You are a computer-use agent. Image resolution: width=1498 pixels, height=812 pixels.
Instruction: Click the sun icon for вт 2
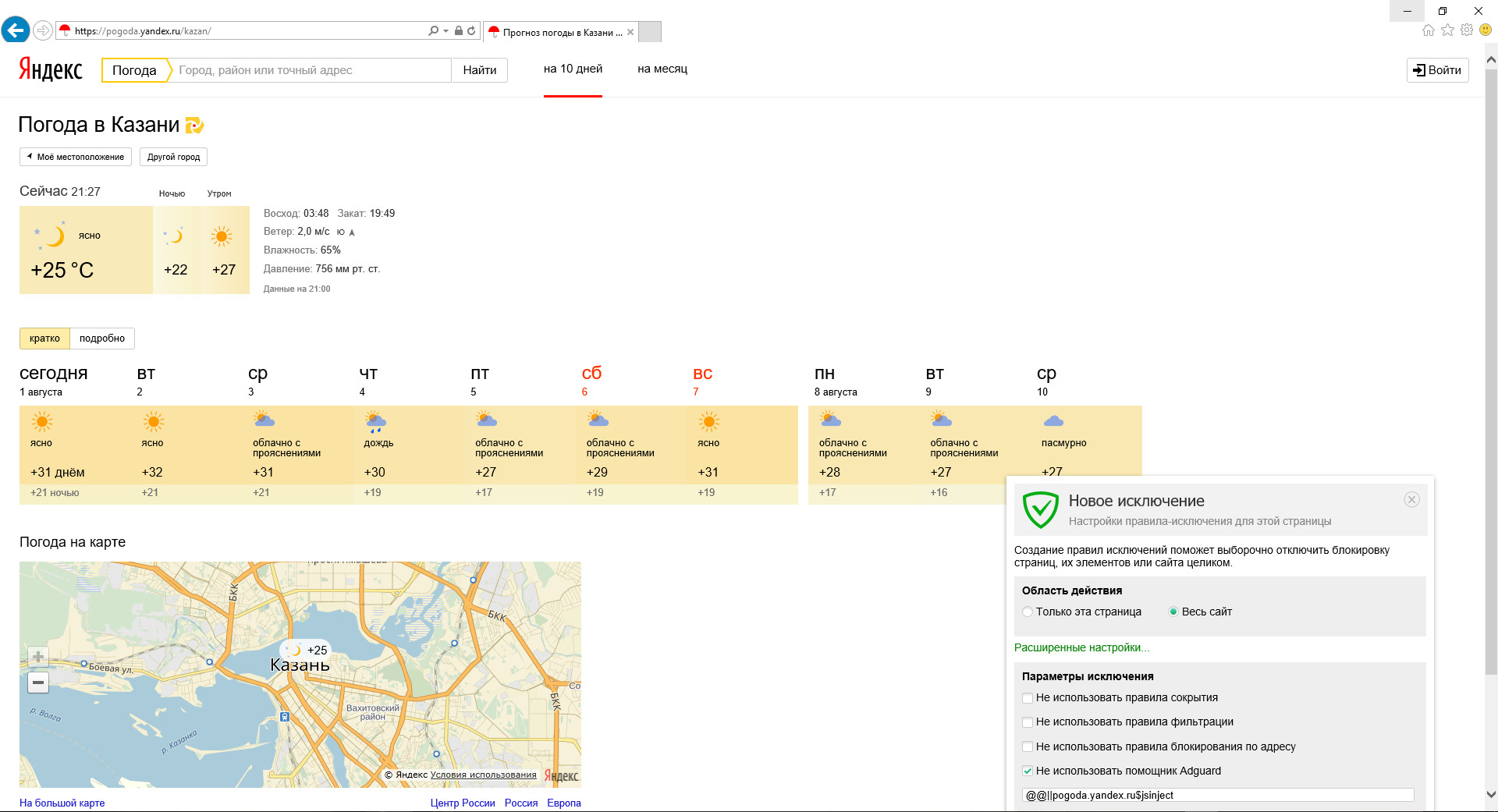(154, 422)
